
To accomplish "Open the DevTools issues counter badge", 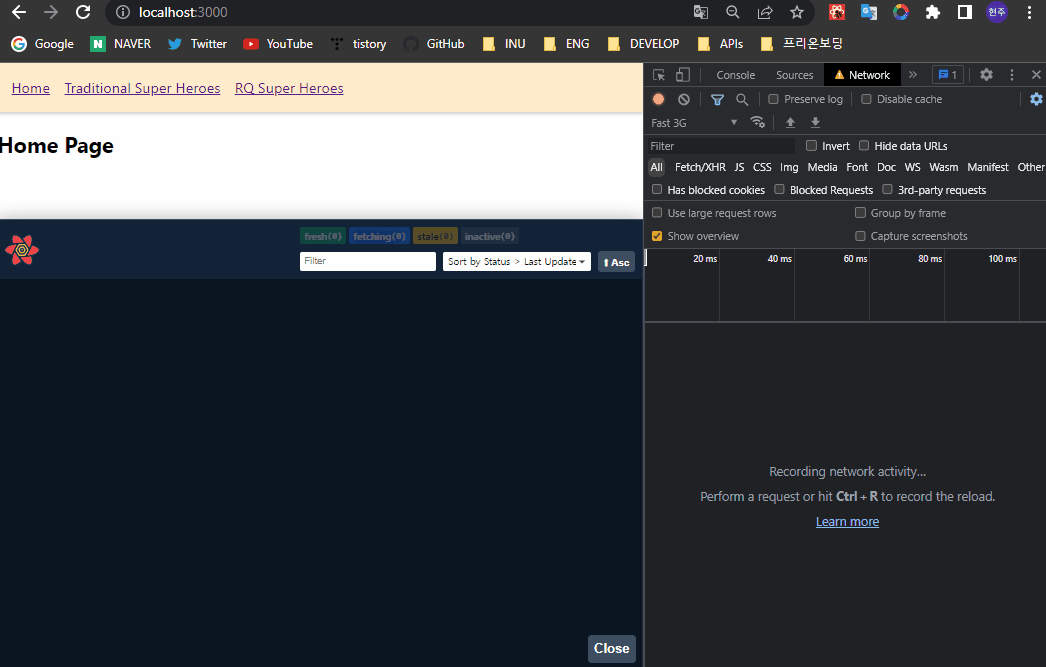I will [x=947, y=75].
